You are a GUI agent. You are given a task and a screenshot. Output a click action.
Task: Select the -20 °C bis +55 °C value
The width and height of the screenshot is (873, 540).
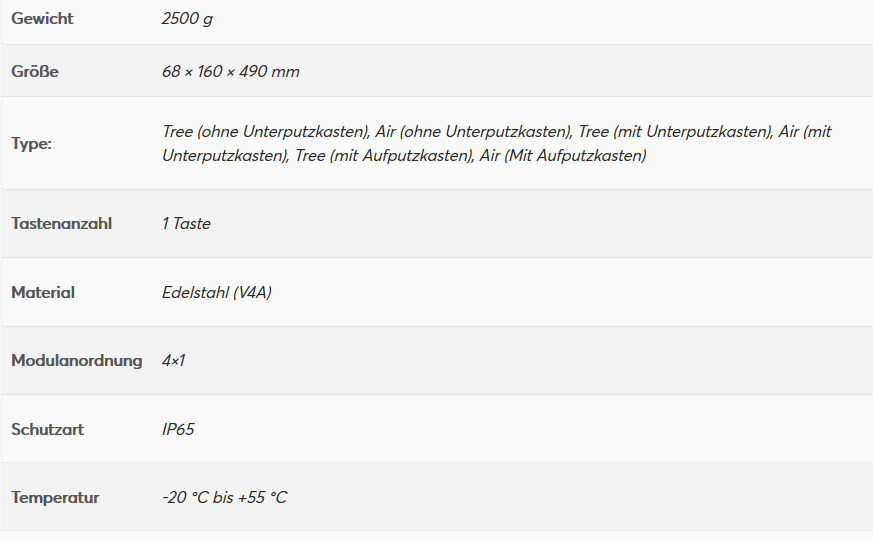[224, 498]
